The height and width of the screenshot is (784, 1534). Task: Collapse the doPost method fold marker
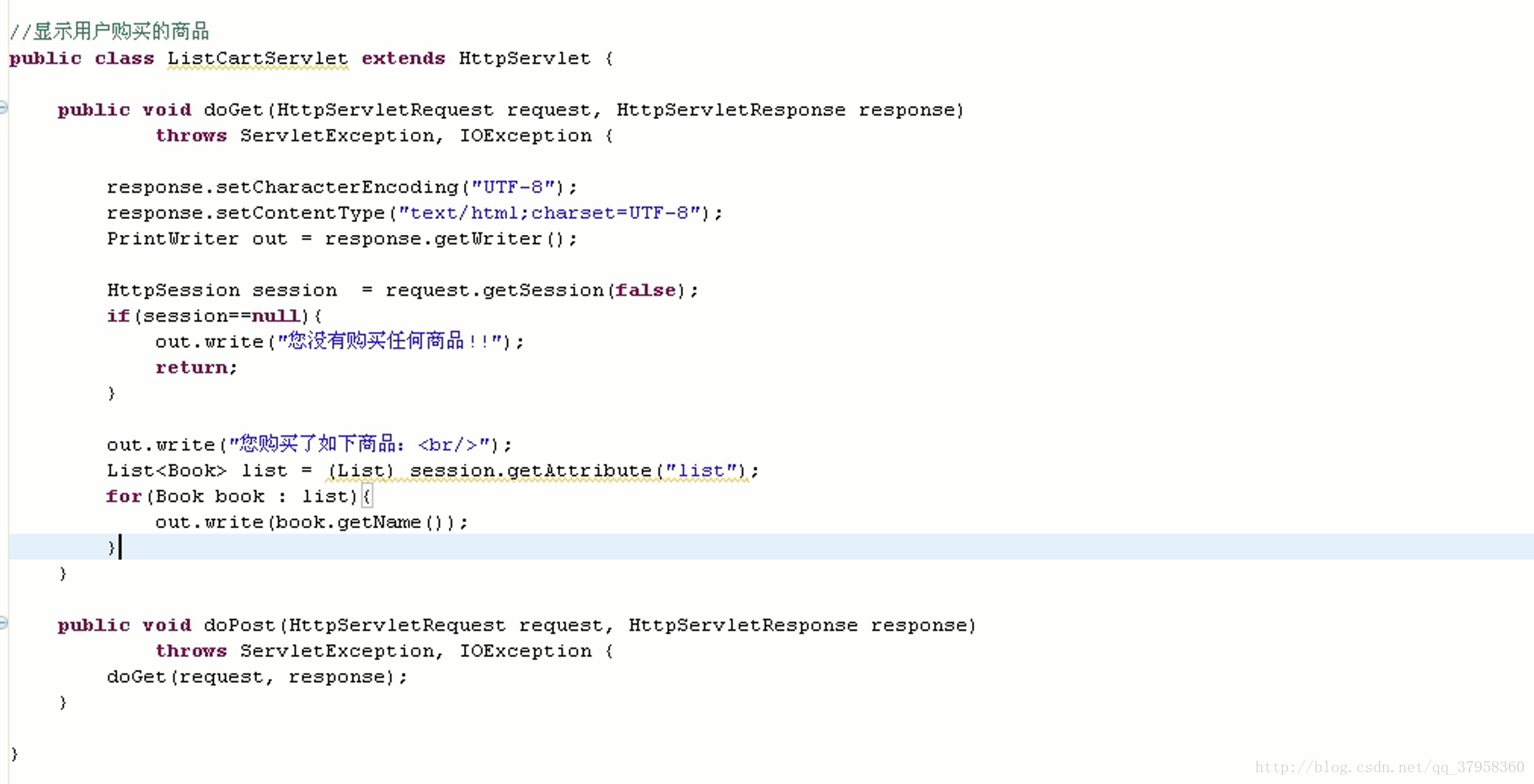3,623
